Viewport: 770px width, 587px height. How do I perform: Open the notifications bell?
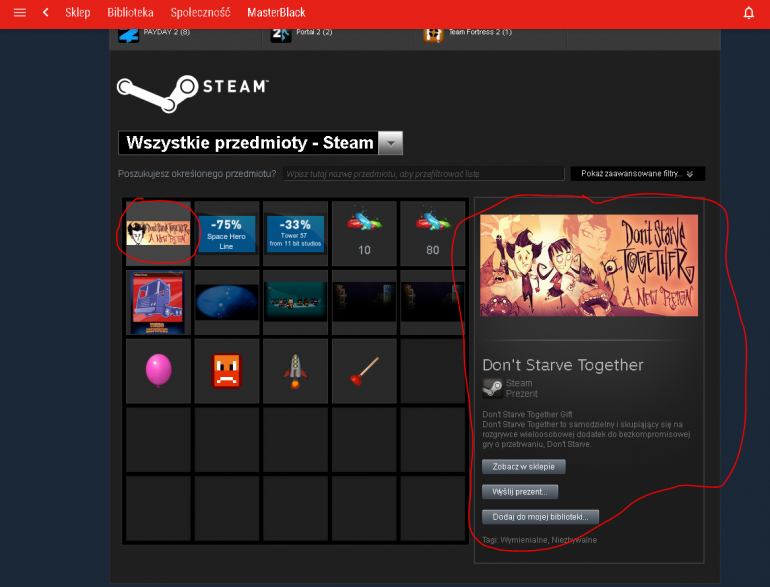click(748, 13)
